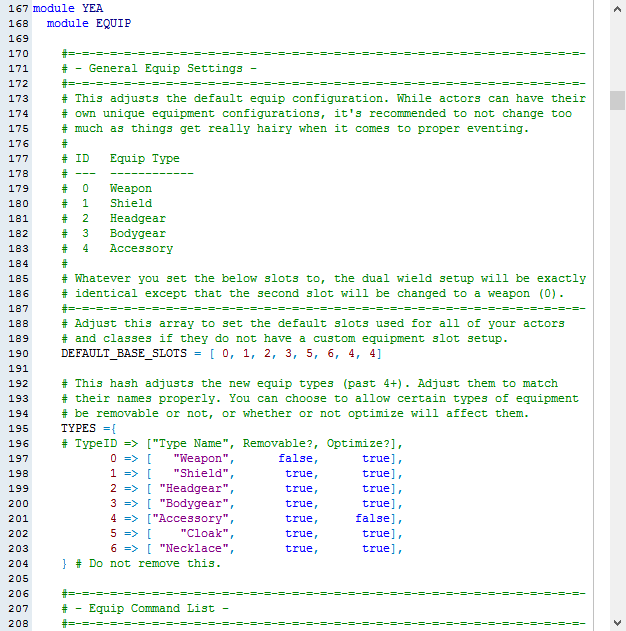Image resolution: width=626 pixels, height=631 pixels.
Task: Click line number 204
Action: coord(19,564)
